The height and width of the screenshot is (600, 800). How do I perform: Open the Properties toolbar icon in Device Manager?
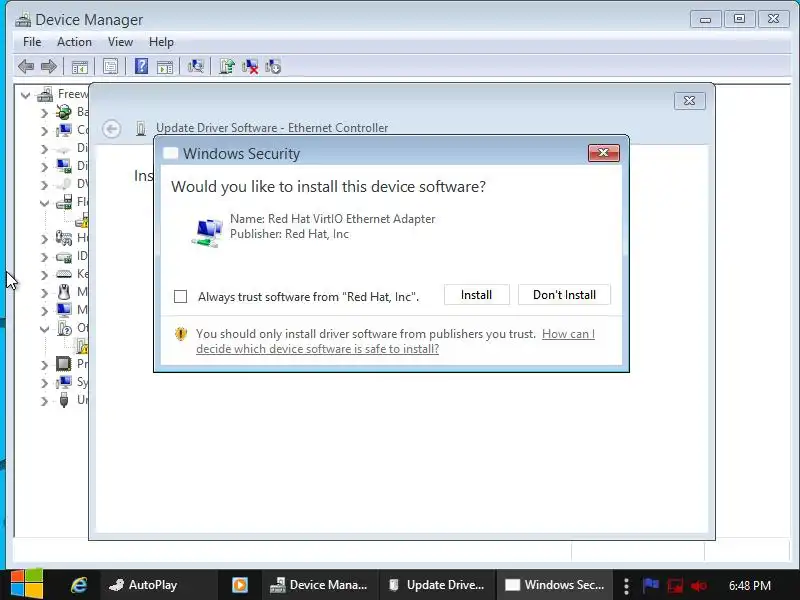click(110, 66)
